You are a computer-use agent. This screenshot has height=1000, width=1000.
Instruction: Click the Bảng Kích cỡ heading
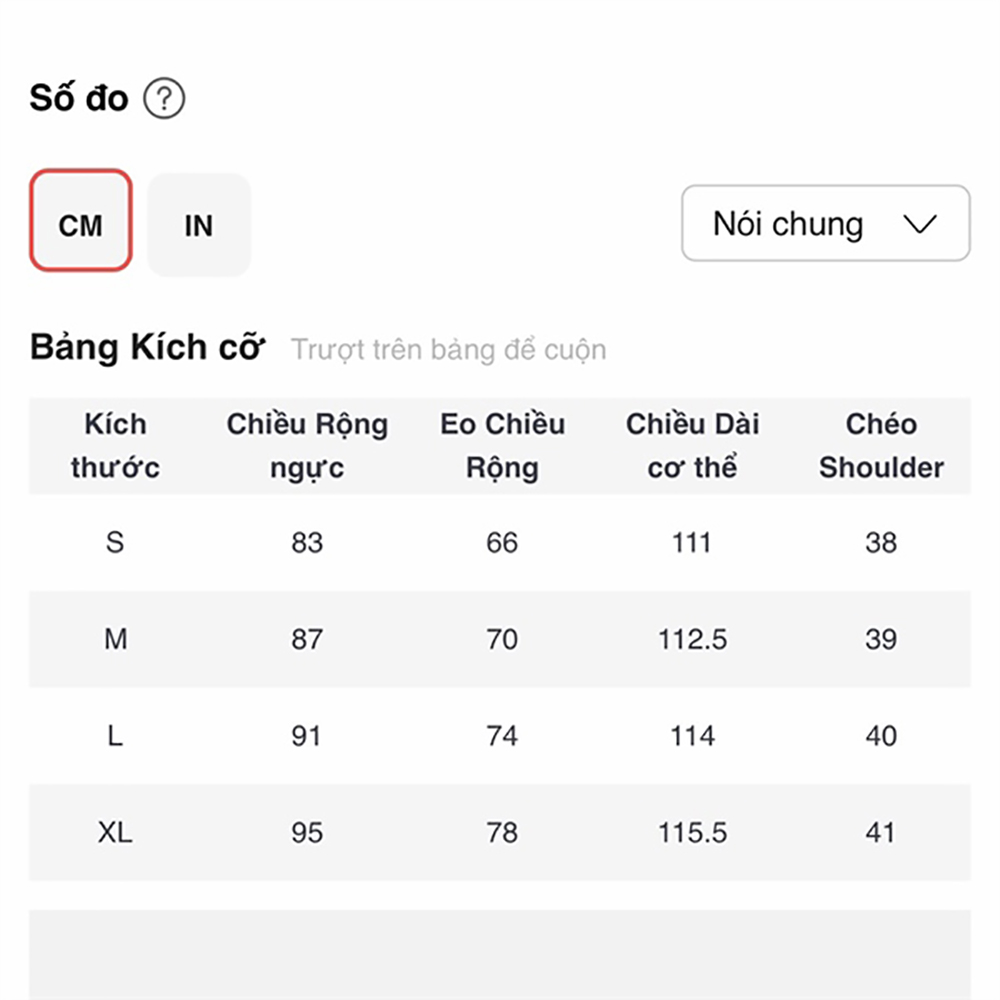pyautogui.click(x=147, y=348)
